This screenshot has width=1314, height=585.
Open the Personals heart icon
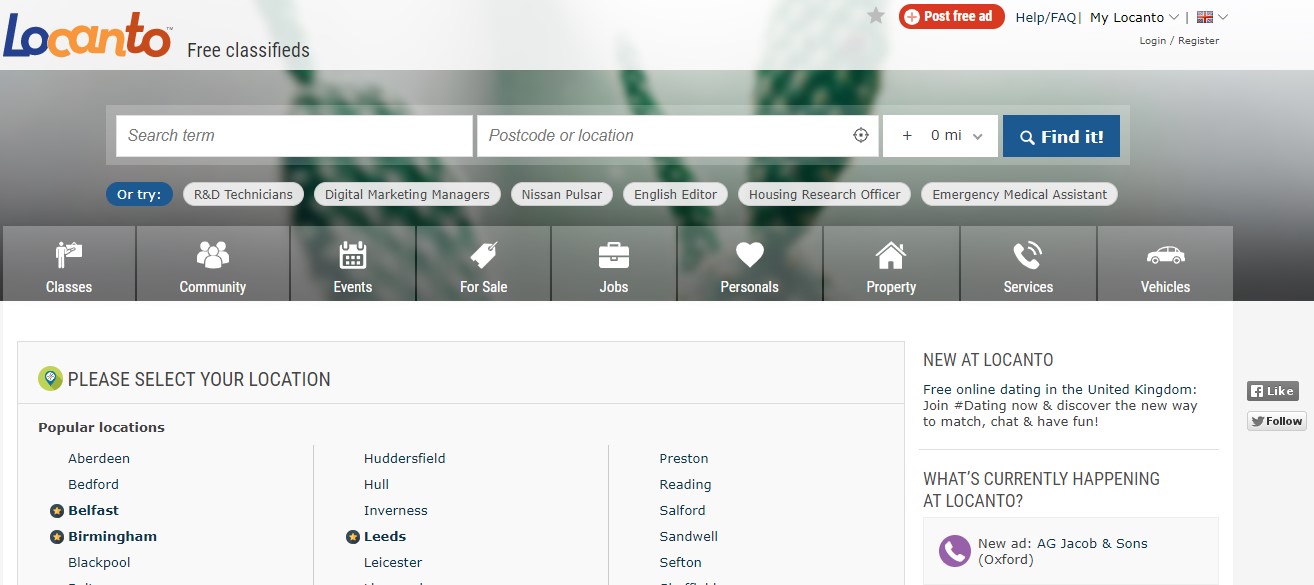click(x=749, y=256)
